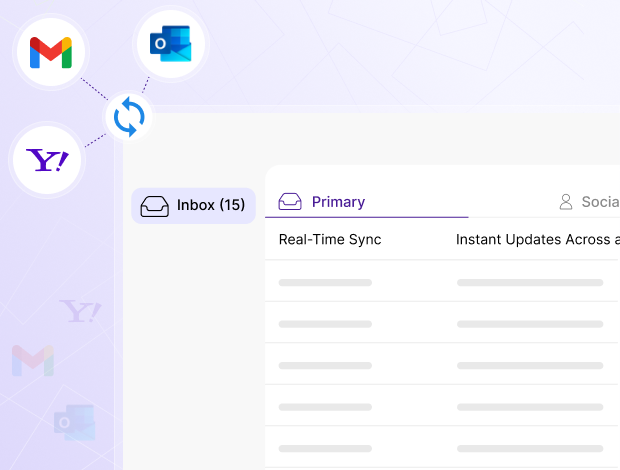The width and height of the screenshot is (620, 470).
Task: Click the Outlook logo circle
Action: pyautogui.click(x=171, y=44)
